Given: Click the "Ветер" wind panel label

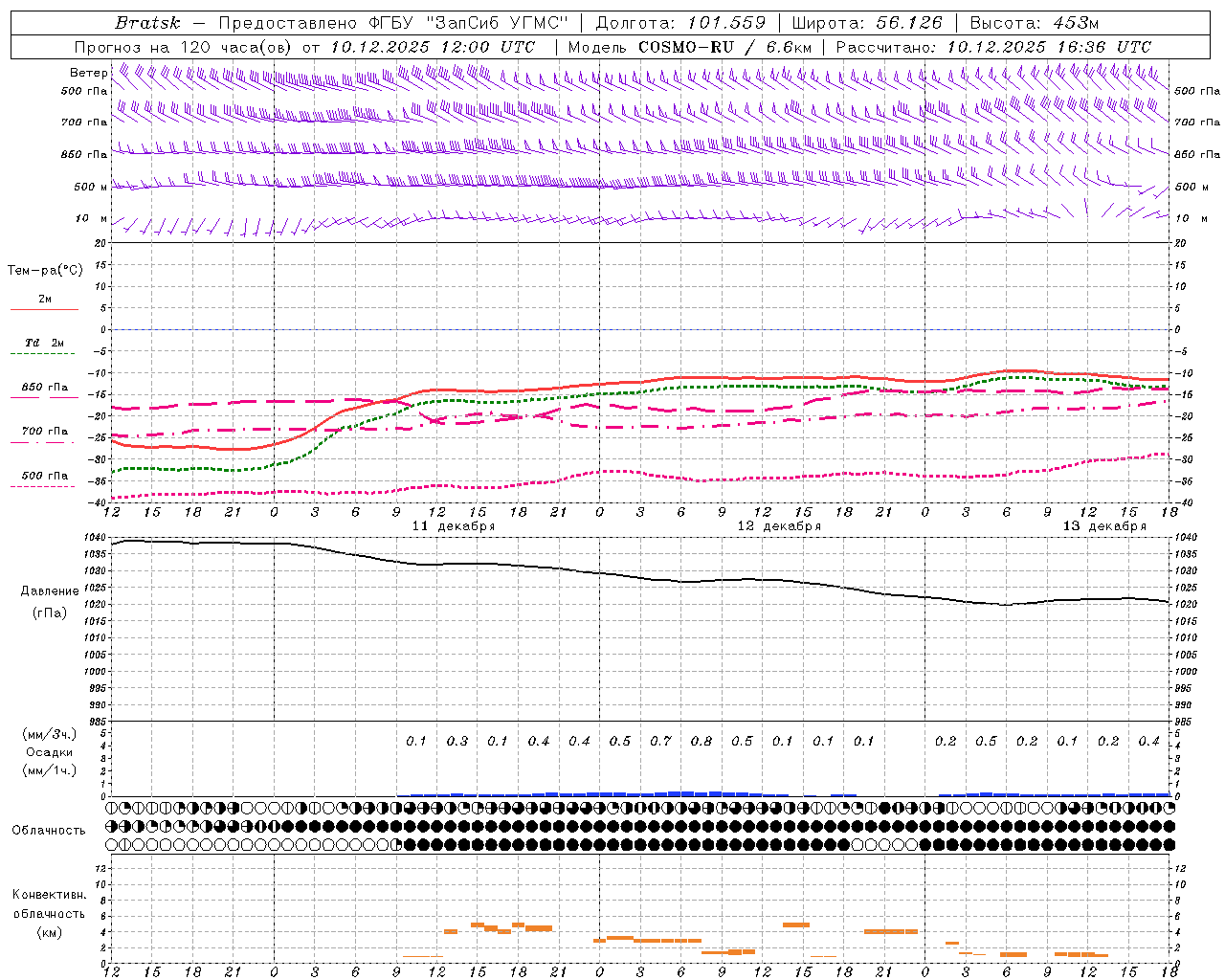Looking at the screenshot, I should 88,73.
